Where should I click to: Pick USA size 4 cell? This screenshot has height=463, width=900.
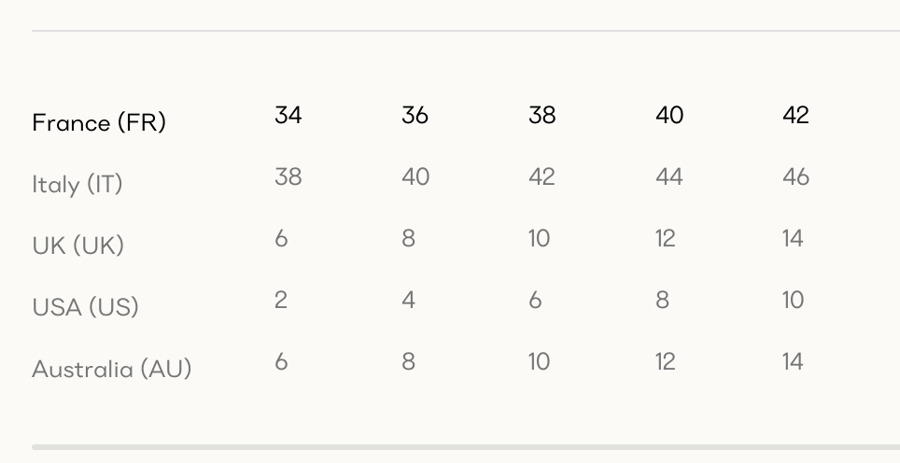(408, 300)
